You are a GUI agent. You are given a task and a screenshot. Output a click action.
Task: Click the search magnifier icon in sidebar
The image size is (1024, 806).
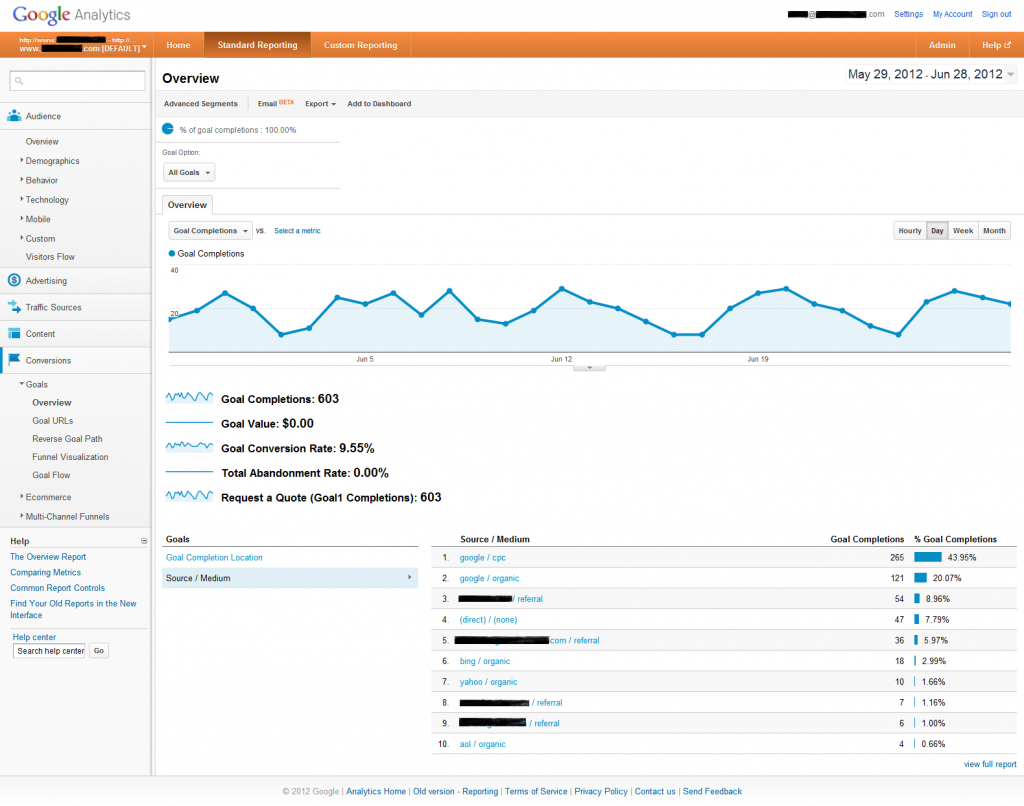click(x=19, y=81)
